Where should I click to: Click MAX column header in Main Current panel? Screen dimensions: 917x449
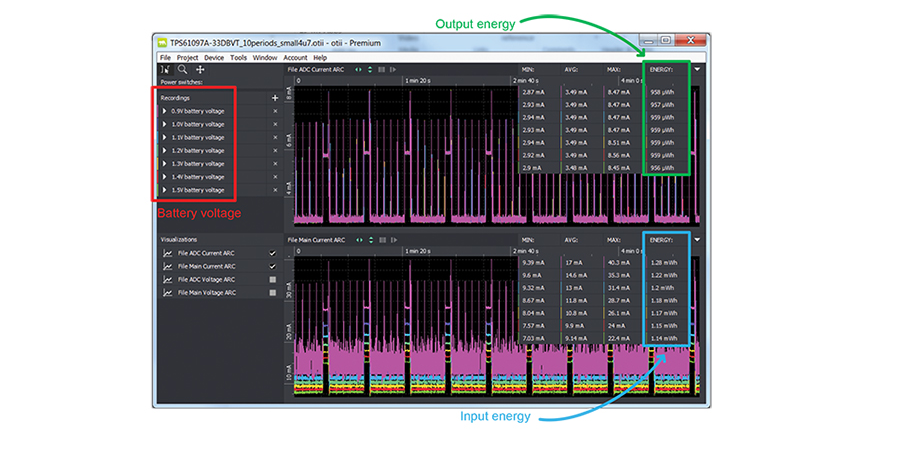coord(613,240)
